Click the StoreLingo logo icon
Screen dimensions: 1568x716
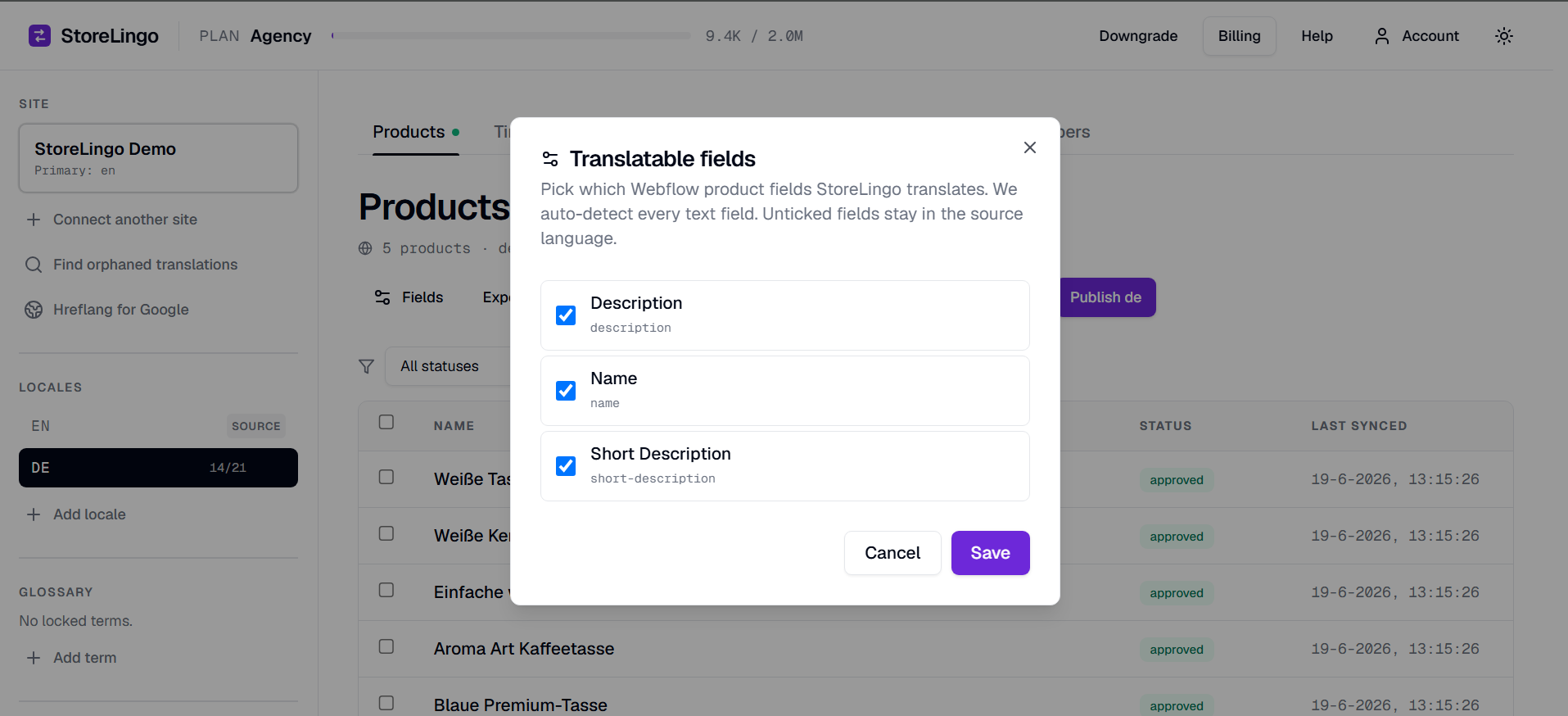coord(39,36)
